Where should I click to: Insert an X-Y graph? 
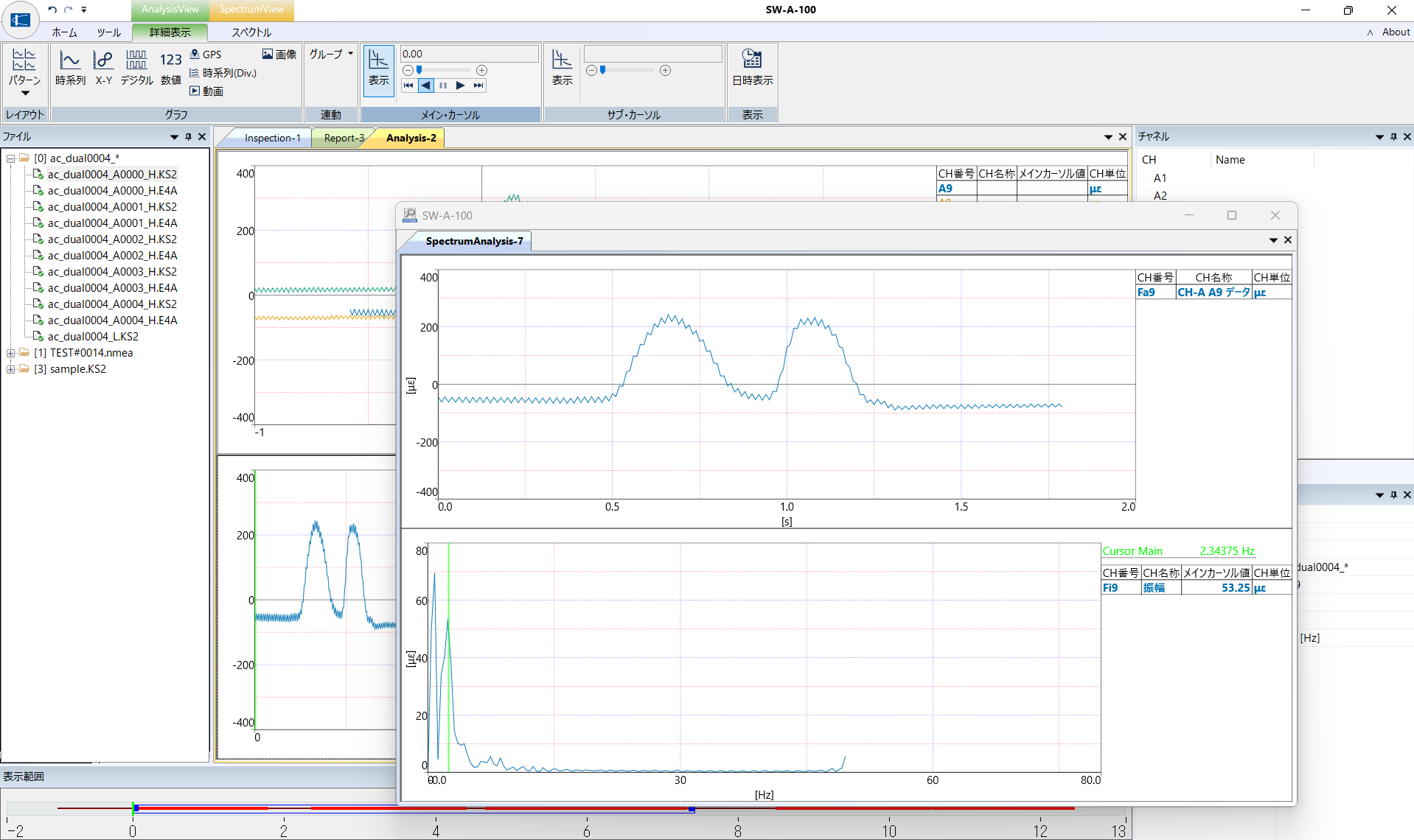pyautogui.click(x=103, y=68)
